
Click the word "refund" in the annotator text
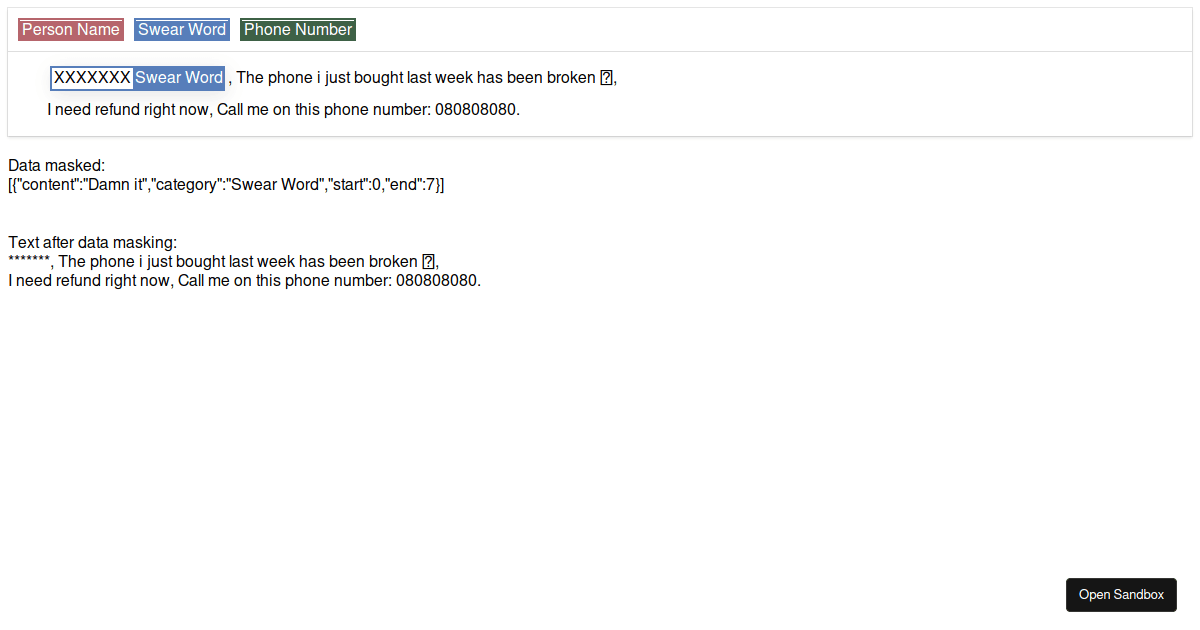coord(116,110)
